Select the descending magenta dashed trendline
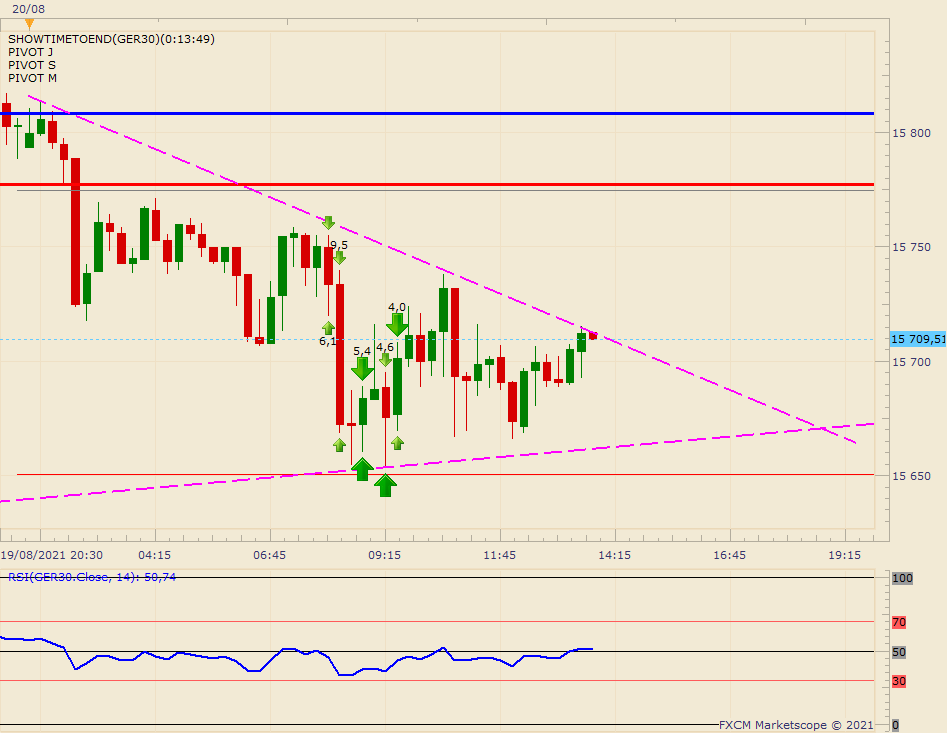 pyautogui.click(x=442, y=269)
